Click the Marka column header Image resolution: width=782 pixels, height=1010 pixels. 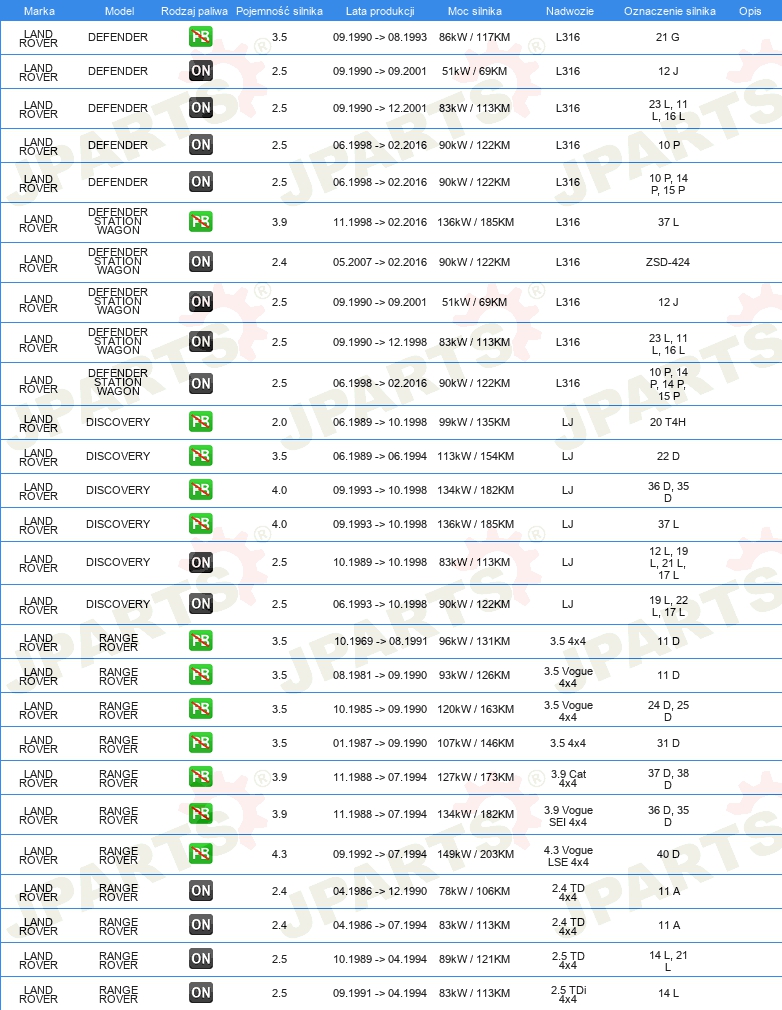pos(39,11)
